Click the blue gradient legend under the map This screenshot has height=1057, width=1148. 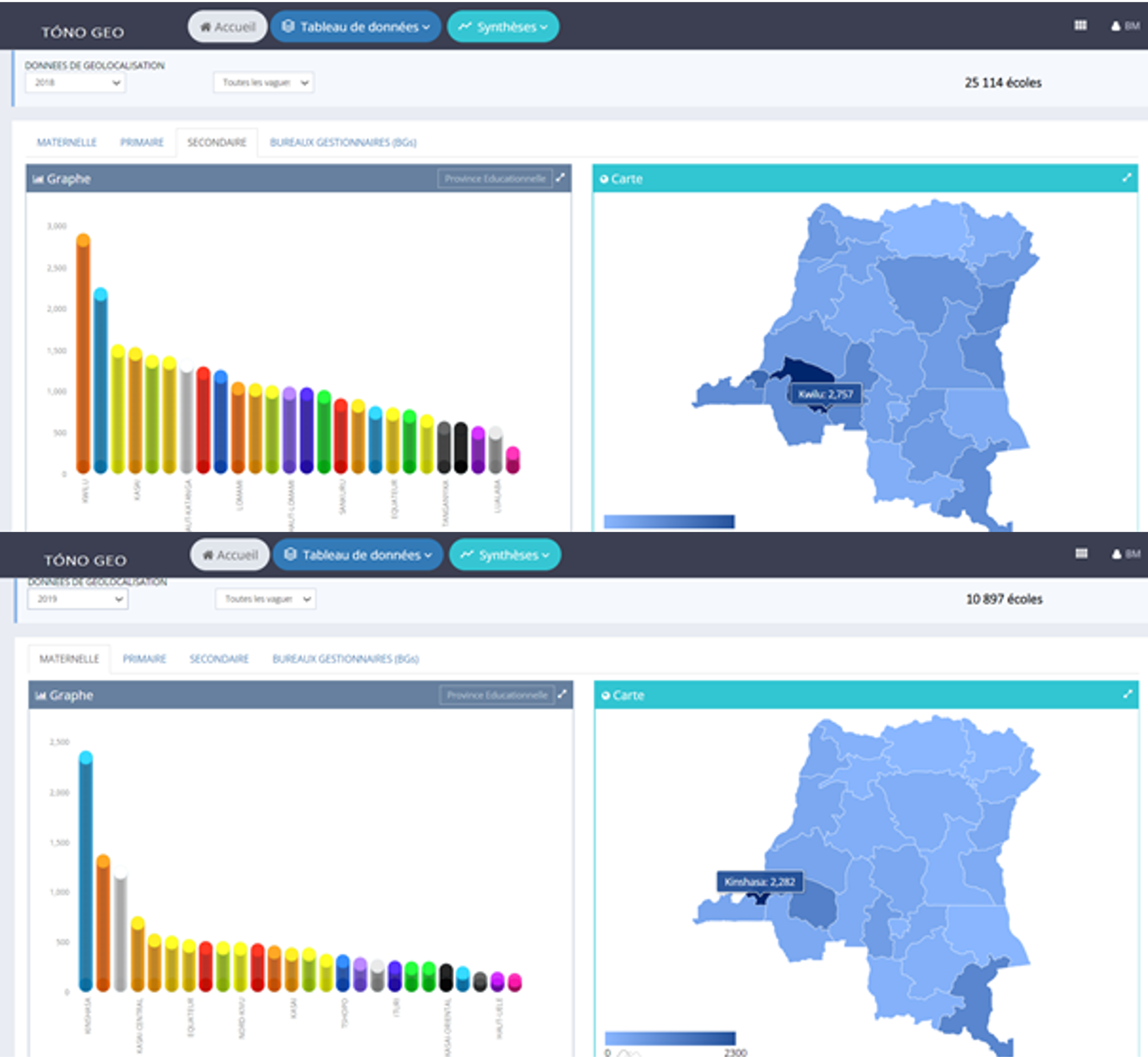669,521
